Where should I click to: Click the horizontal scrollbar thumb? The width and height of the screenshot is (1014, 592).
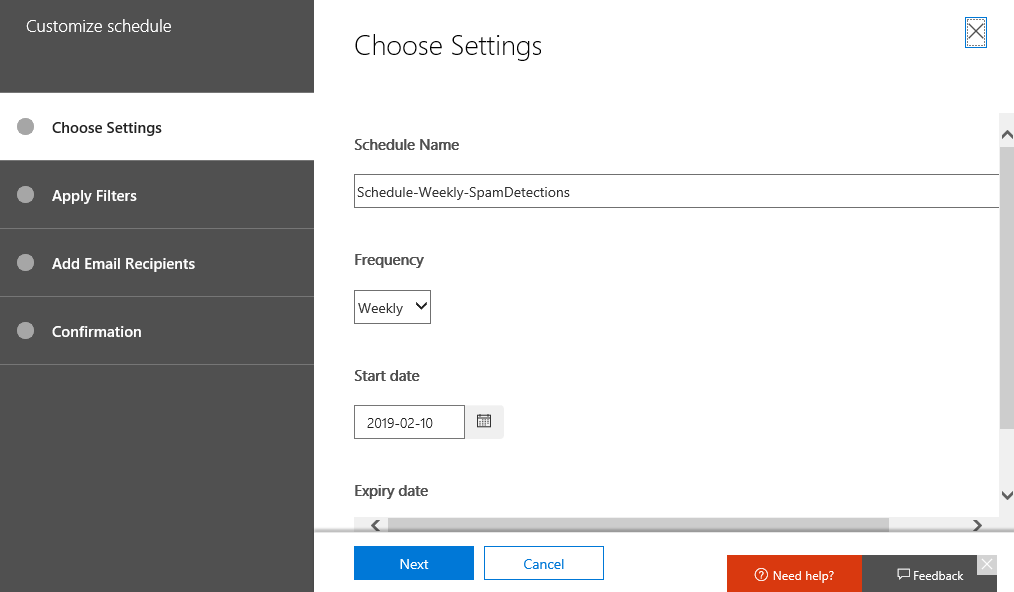click(637, 525)
